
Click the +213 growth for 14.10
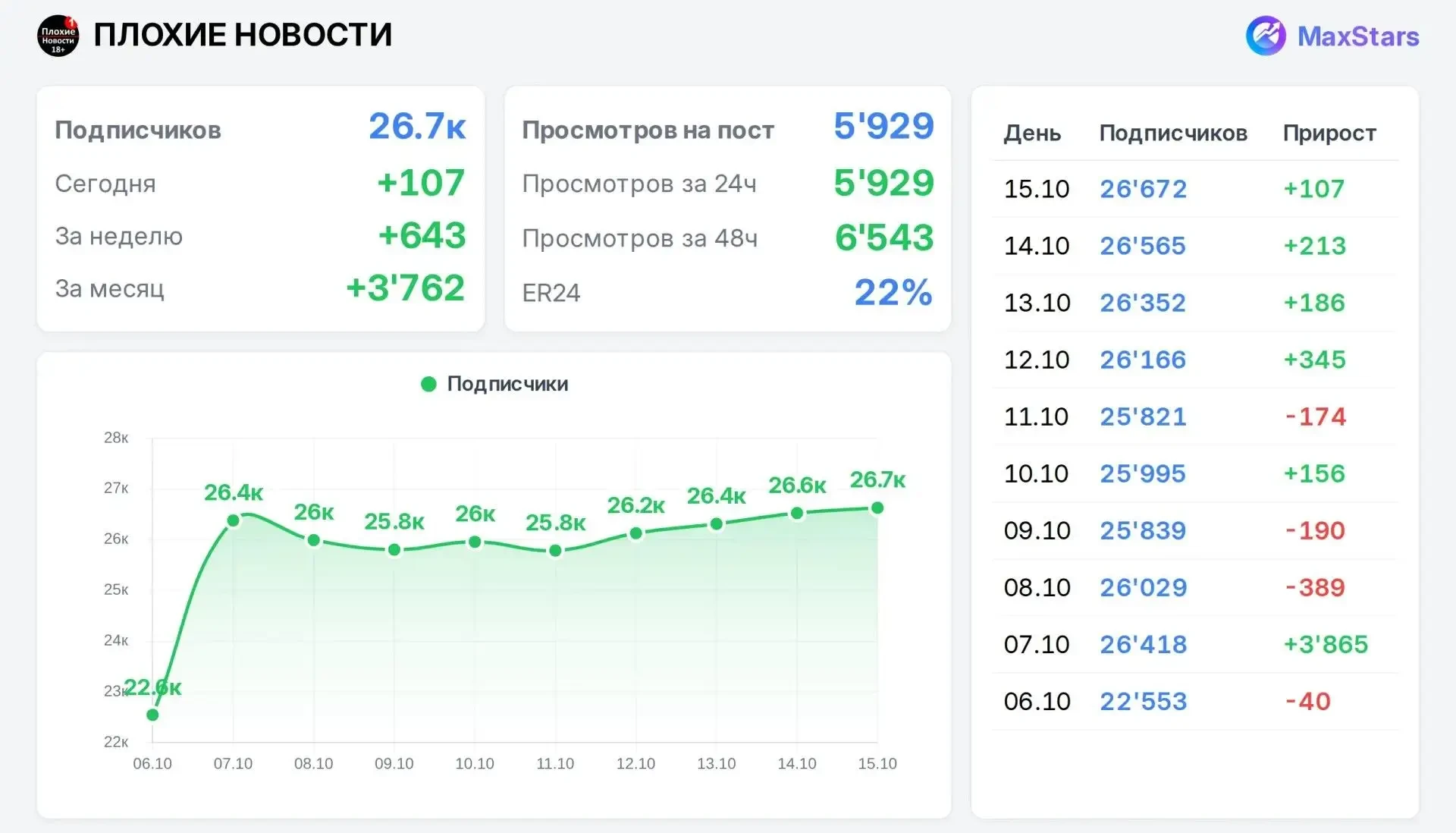(1314, 246)
